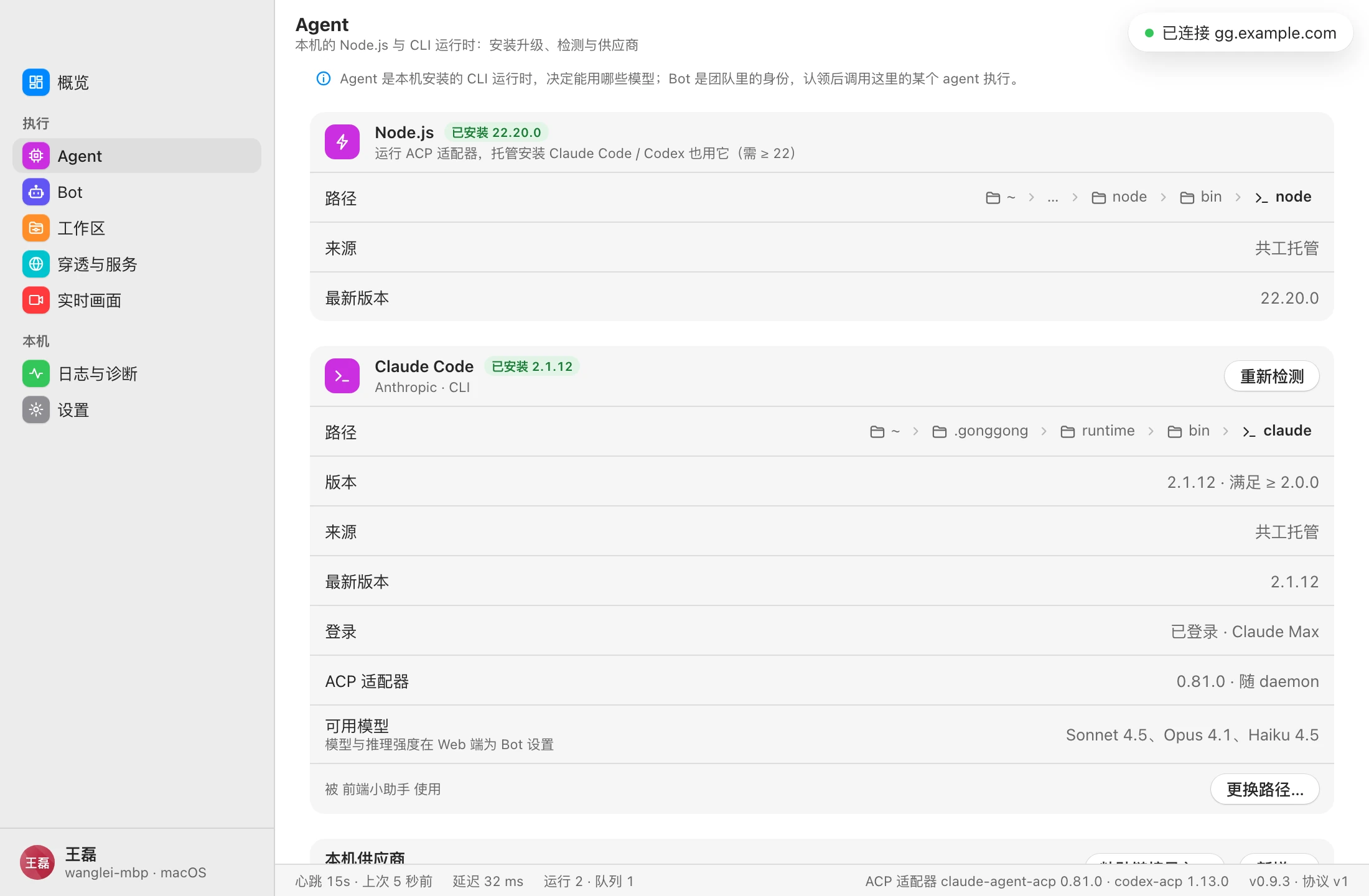This screenshot has width=1369, height=896.
Task: Click the 重新检测 button
Action: 1272,376
